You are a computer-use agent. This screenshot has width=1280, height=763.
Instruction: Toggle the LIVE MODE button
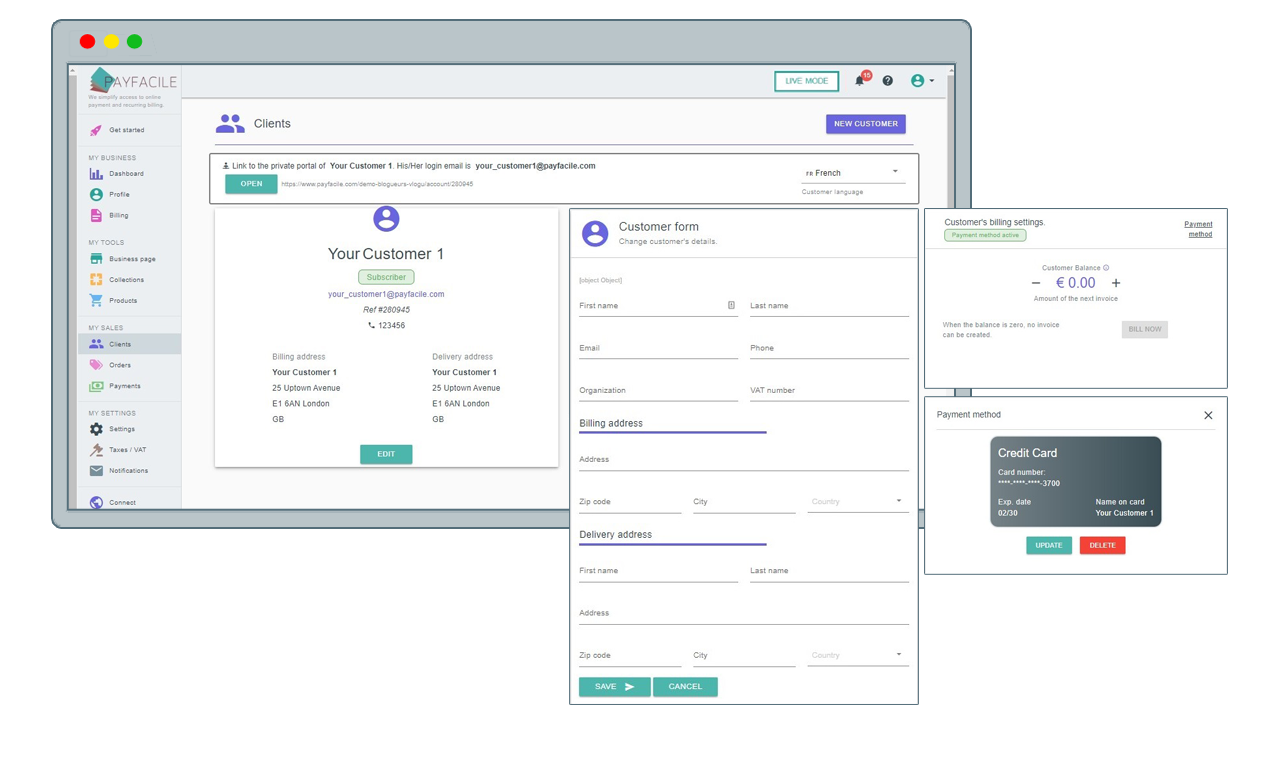point(806,81)
